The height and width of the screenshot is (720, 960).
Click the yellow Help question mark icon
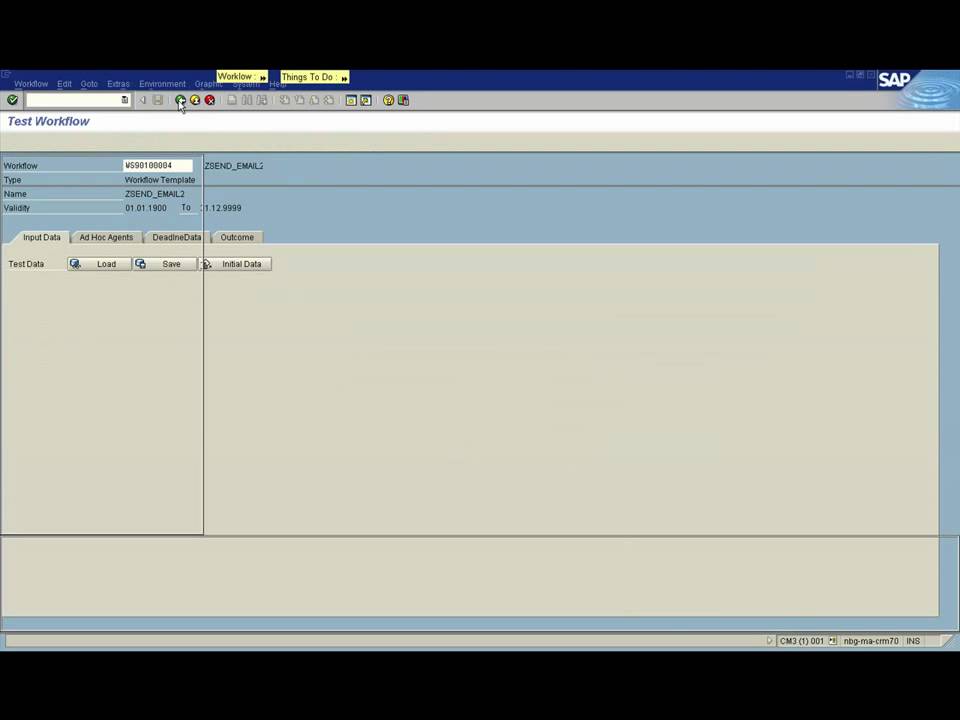388,100
